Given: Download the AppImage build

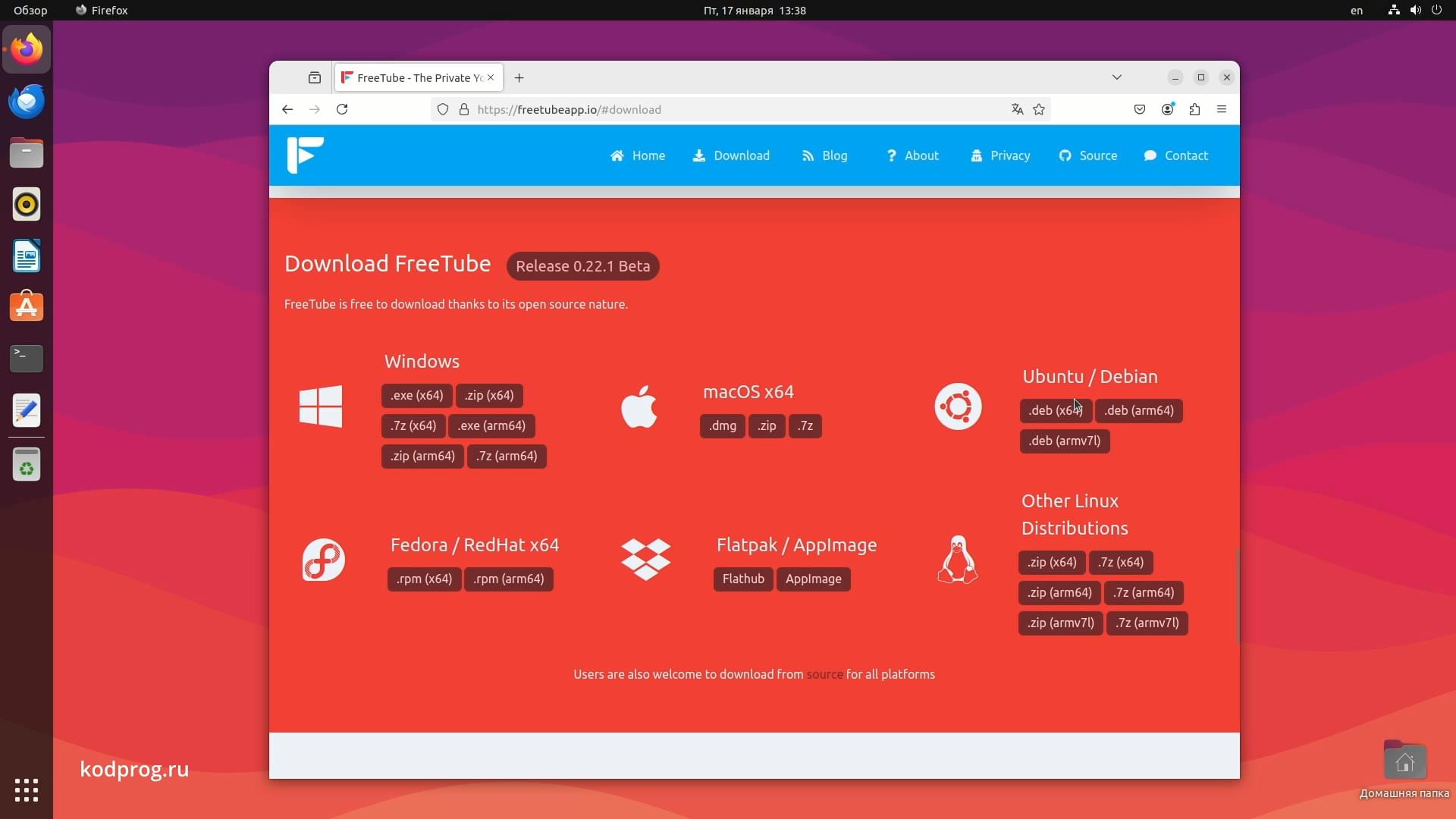Looking at the screenshot, I should click(814, 579).
